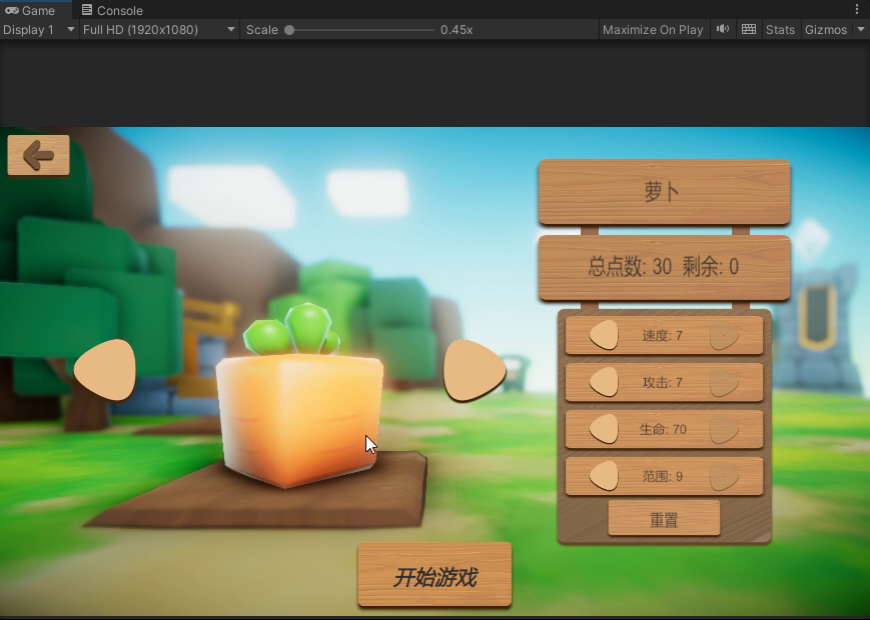Decrease the 攻击 stat value
Viewport: 870px width, 620px height.
[x=604, y=382]
